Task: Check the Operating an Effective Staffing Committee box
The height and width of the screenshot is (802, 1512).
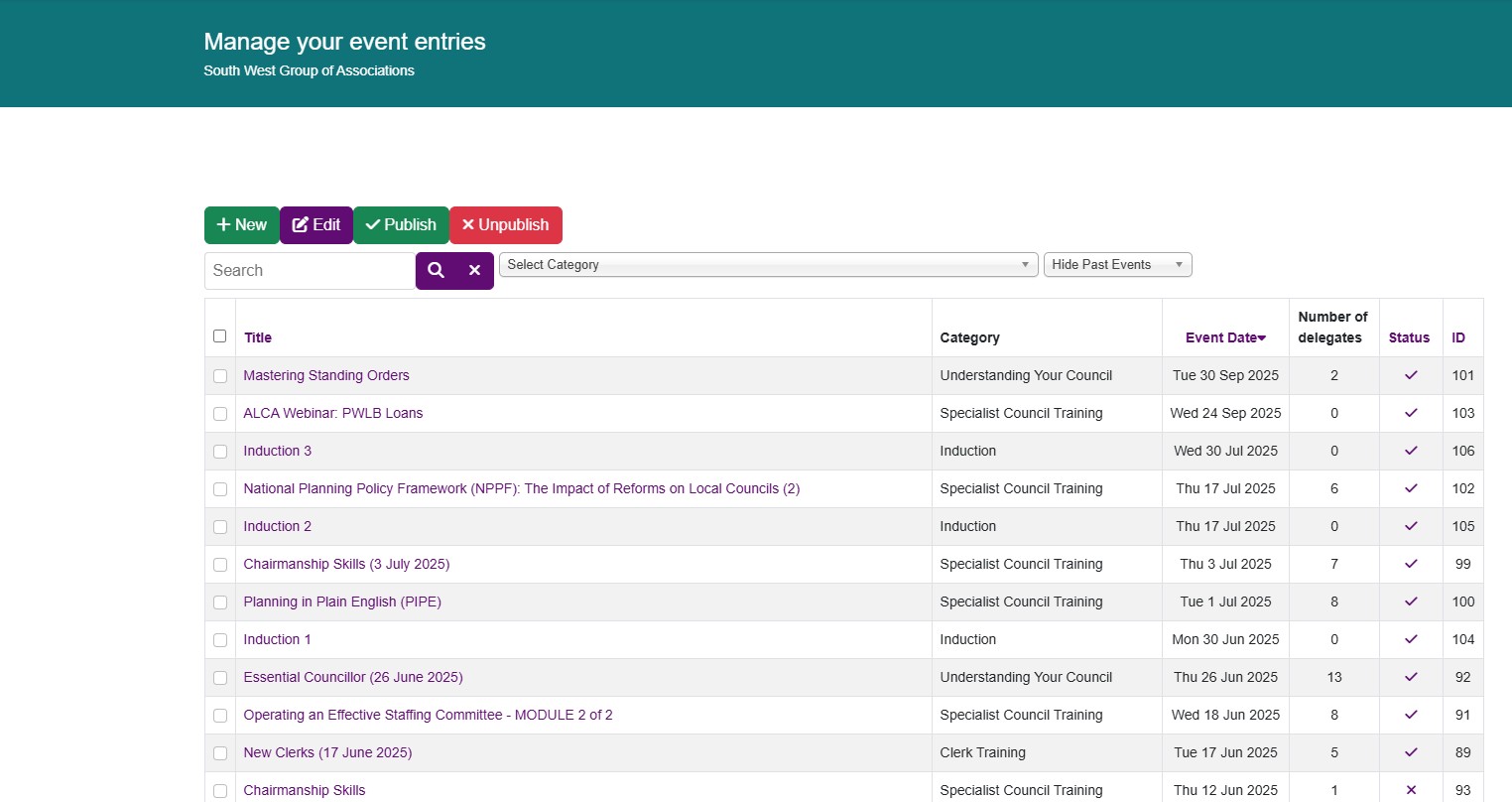Action: coord(220,716)
